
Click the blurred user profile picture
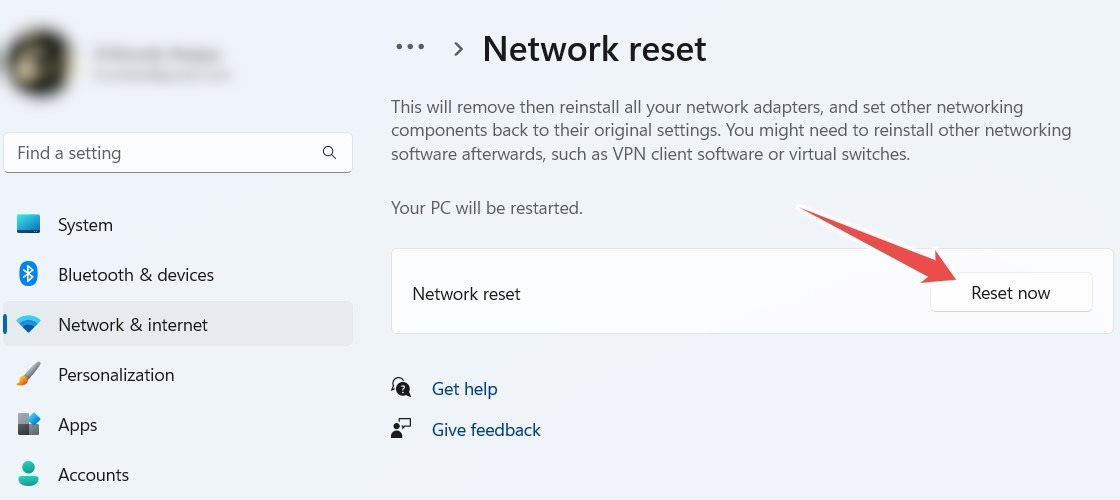(39, 61)
